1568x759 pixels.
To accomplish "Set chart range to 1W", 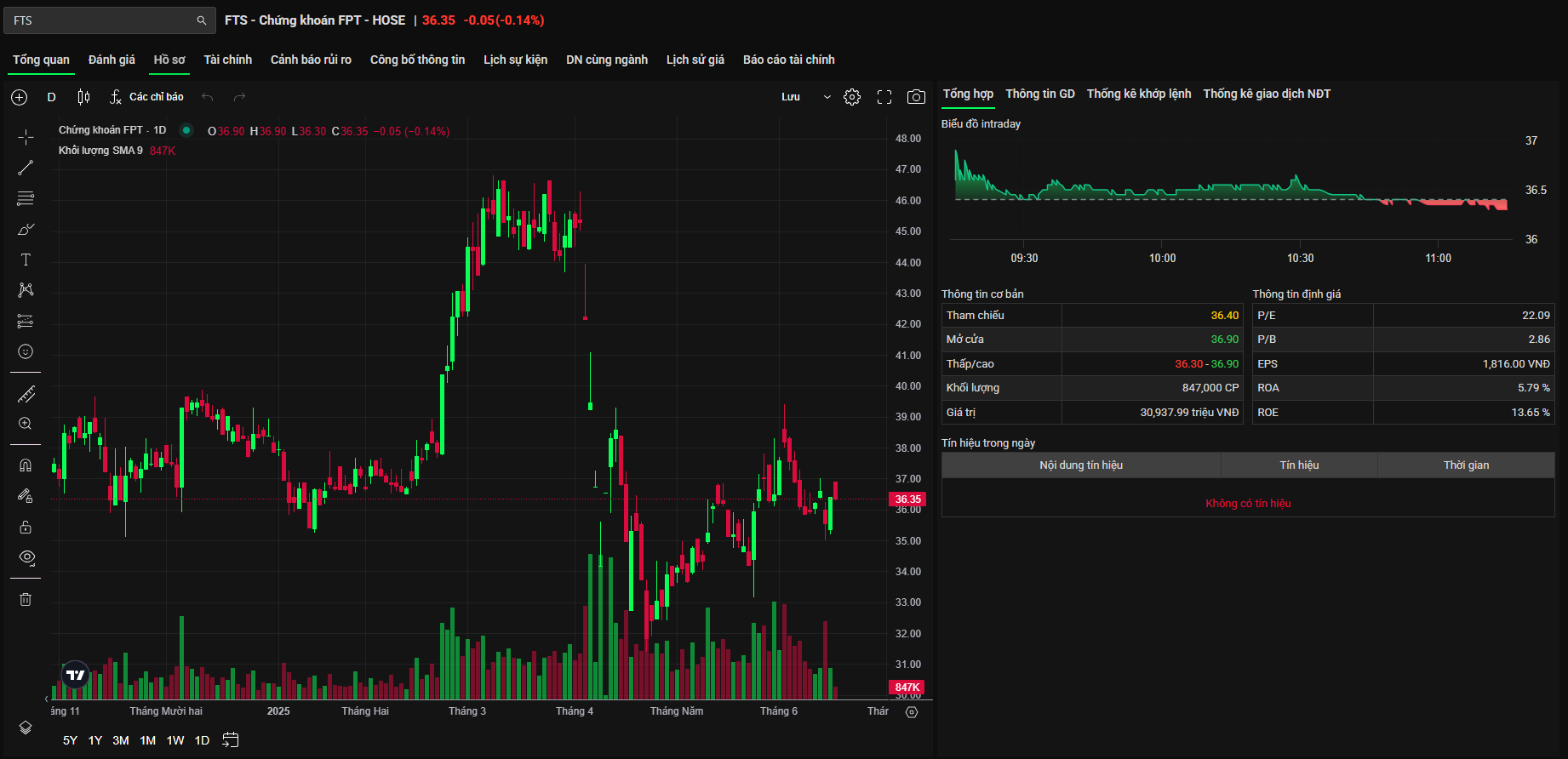I will pyautogui.click(x=175, y=740).
